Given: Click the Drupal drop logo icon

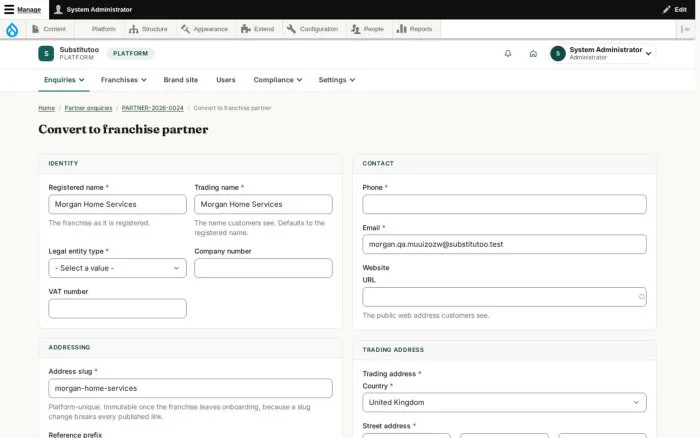Looking at the screenshot, I should (12, 29).
